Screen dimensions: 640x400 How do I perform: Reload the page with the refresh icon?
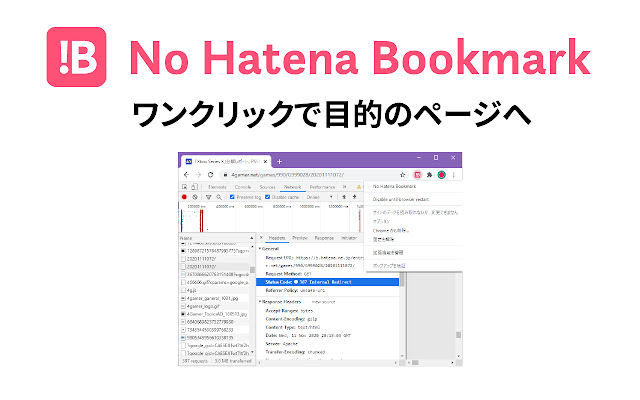(x=211, y=175)
